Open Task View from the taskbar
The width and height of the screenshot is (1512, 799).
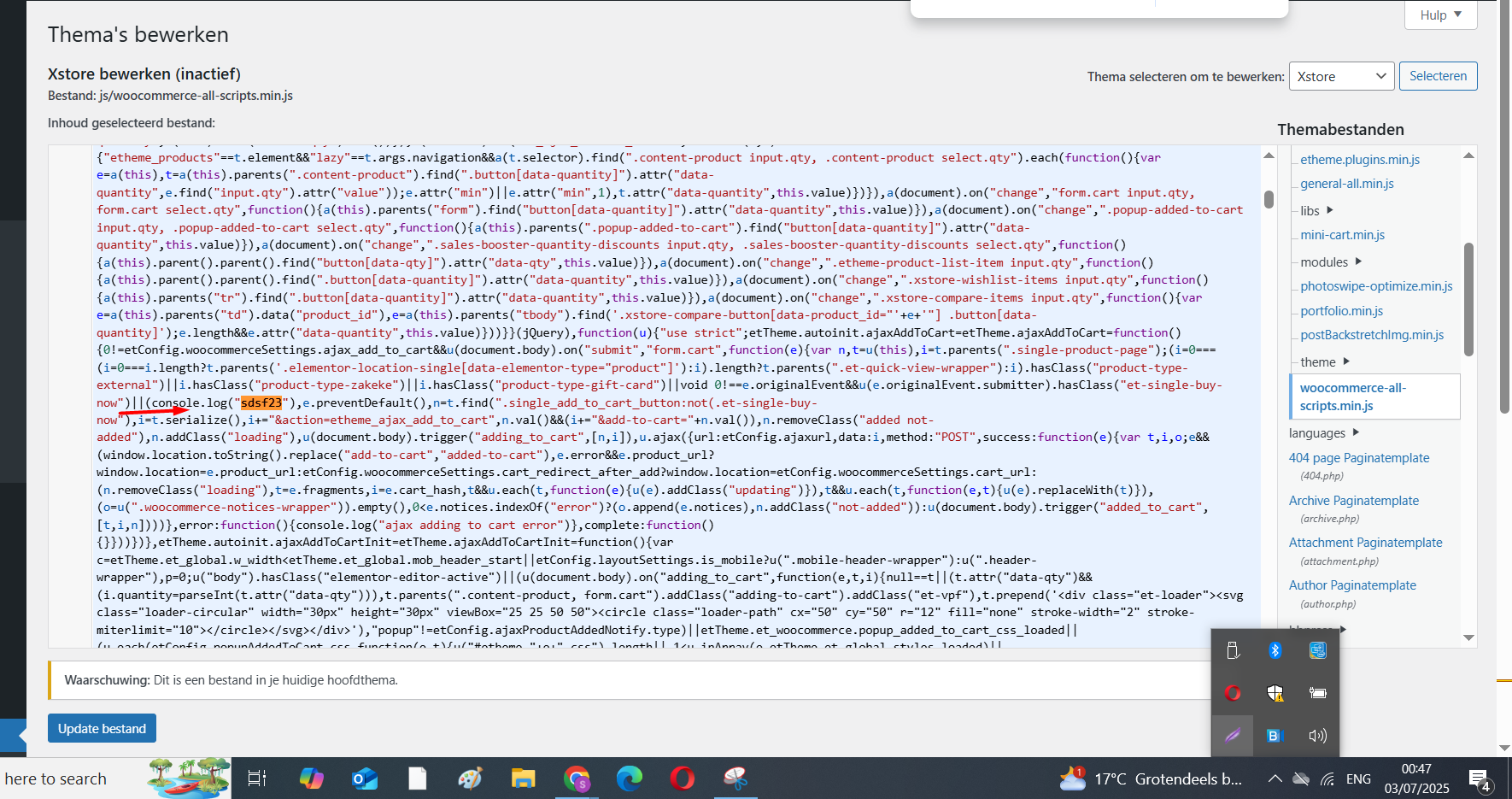(x=256, y=778)
